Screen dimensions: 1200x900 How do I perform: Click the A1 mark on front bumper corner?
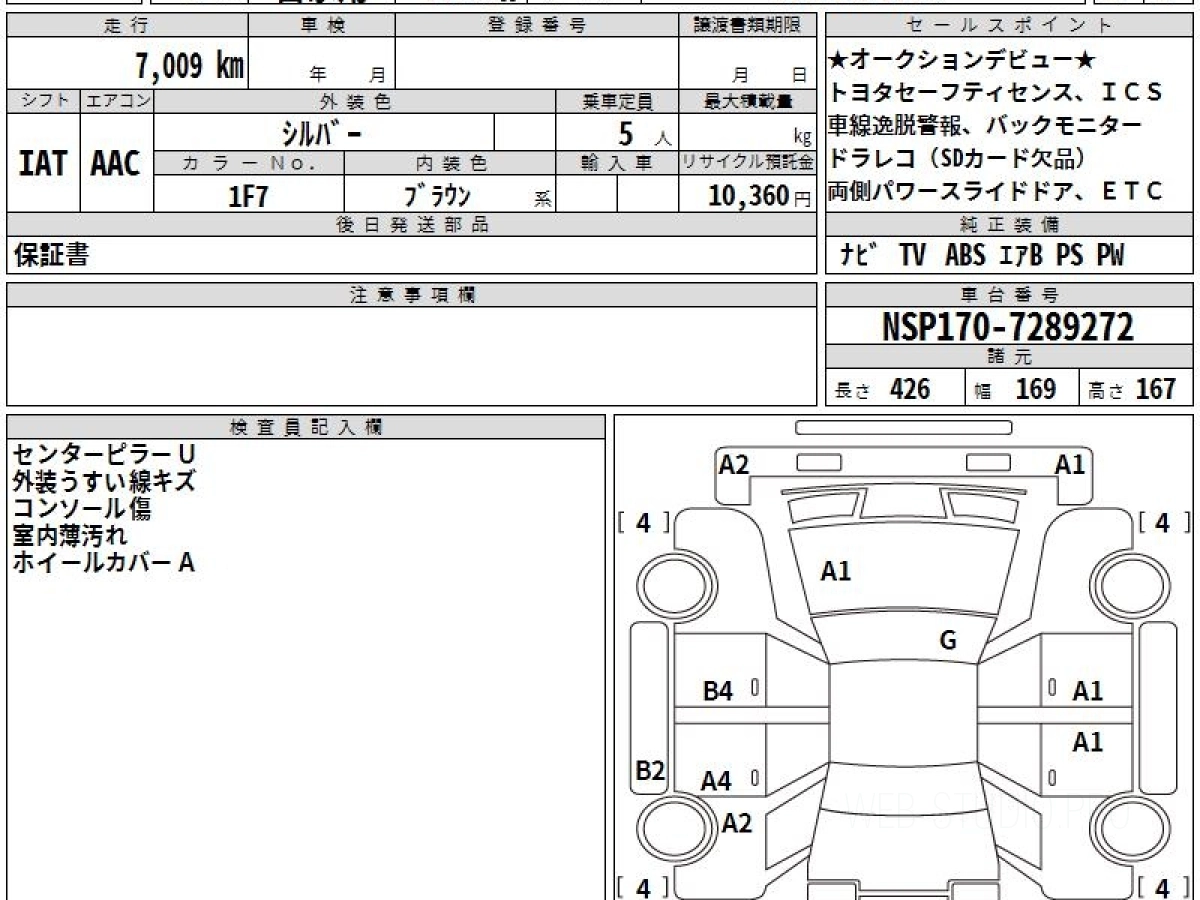(1070, 464)
